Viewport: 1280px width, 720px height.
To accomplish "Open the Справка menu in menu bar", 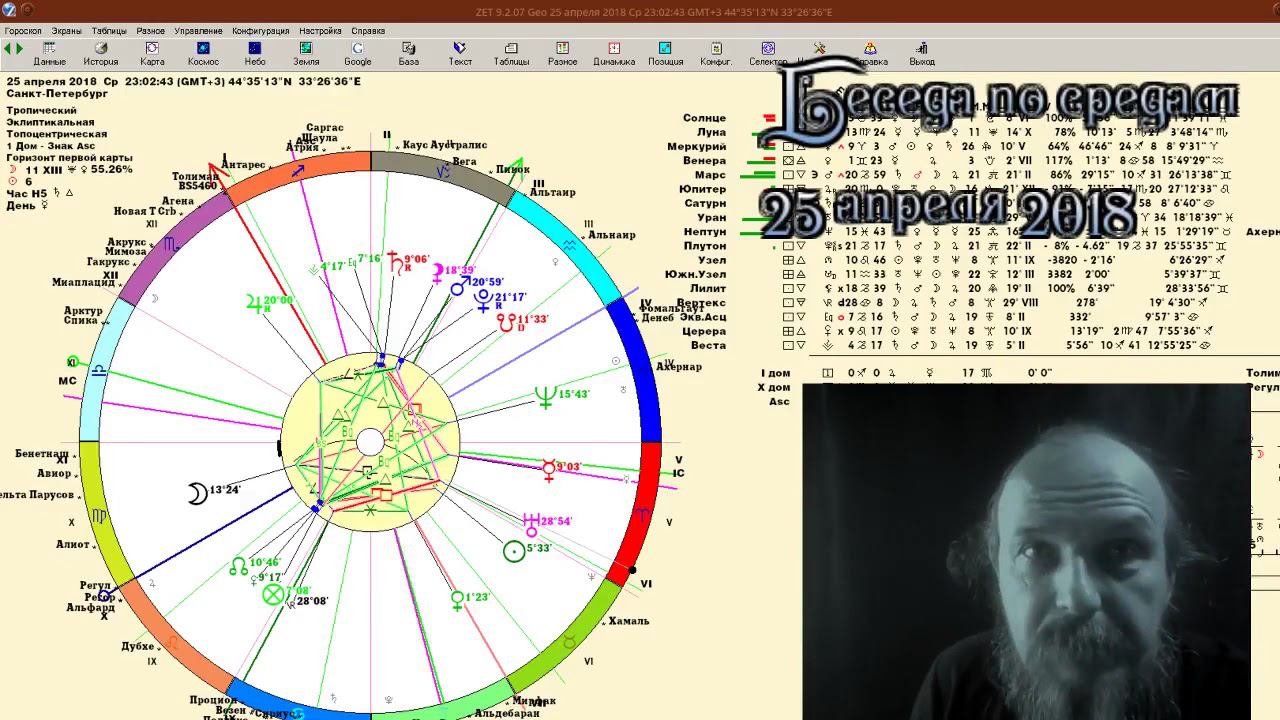I will coord(368,31).
